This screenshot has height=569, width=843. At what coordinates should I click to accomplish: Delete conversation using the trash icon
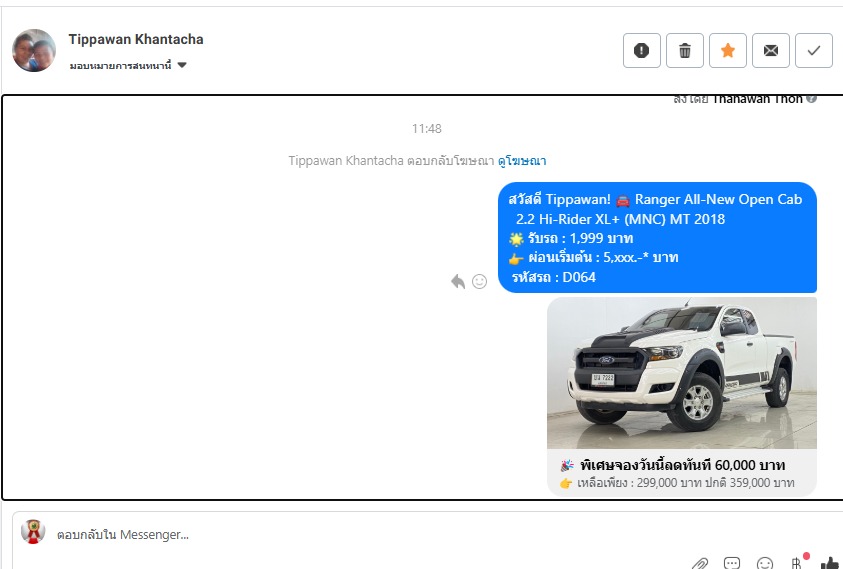click(x=684, y=51)
